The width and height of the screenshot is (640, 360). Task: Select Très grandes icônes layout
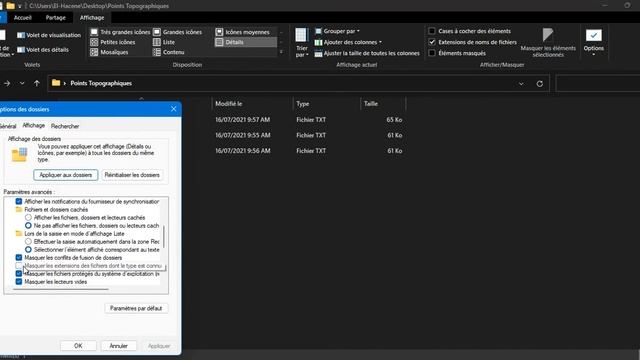120,32
